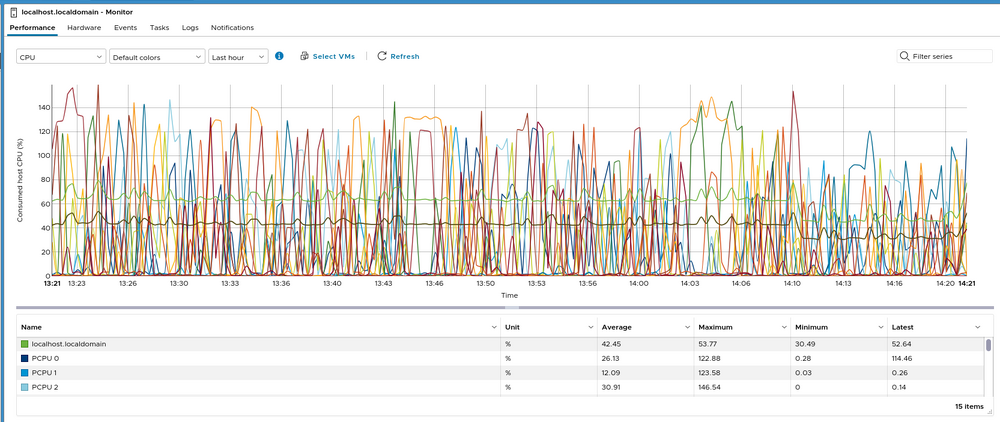Click the magnifier icon in Filter series
The height and width of the screenshot is (422, 1000).
[905, 57]
